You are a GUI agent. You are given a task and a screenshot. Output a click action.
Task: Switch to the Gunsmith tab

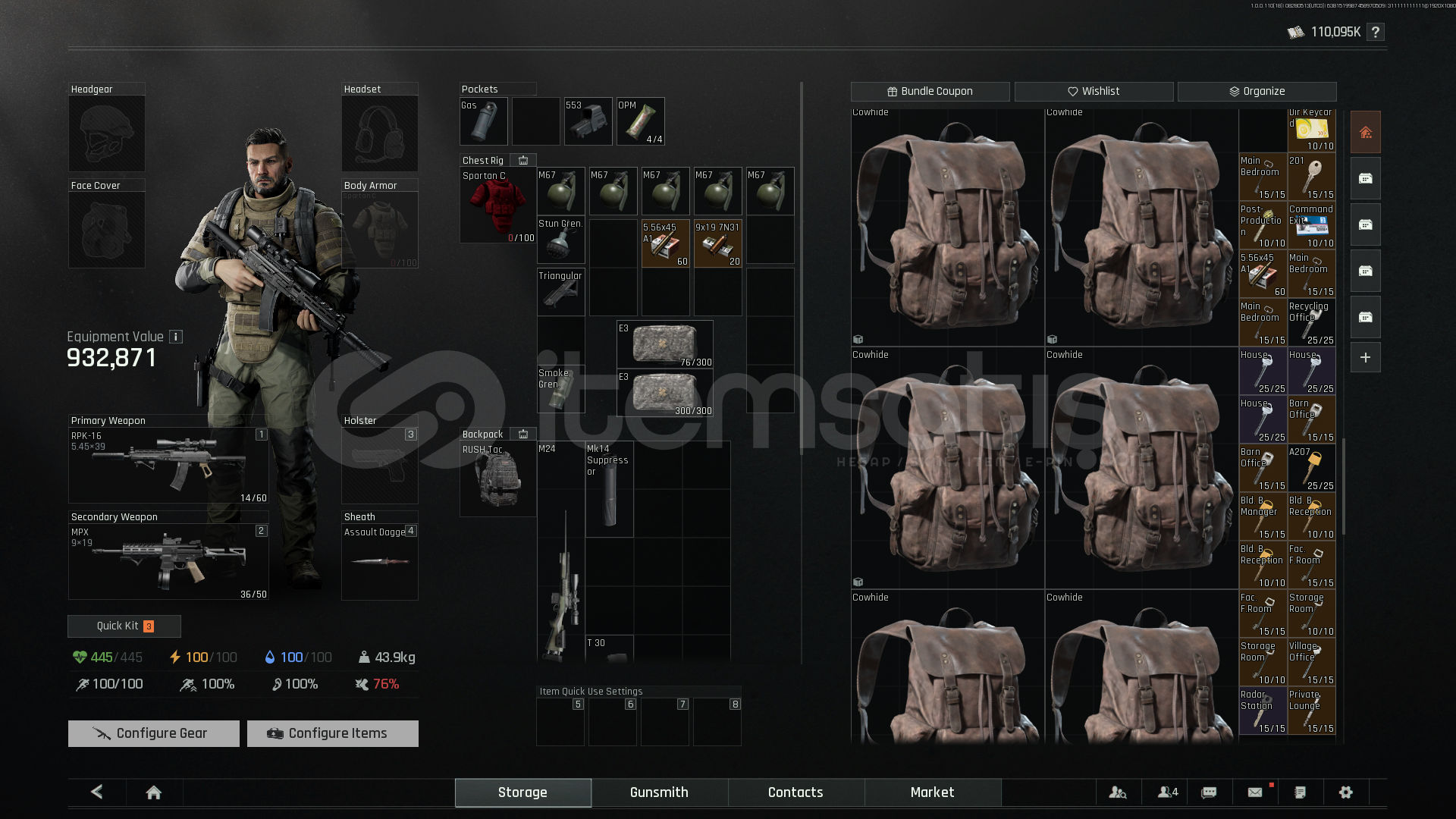(659, 792)
